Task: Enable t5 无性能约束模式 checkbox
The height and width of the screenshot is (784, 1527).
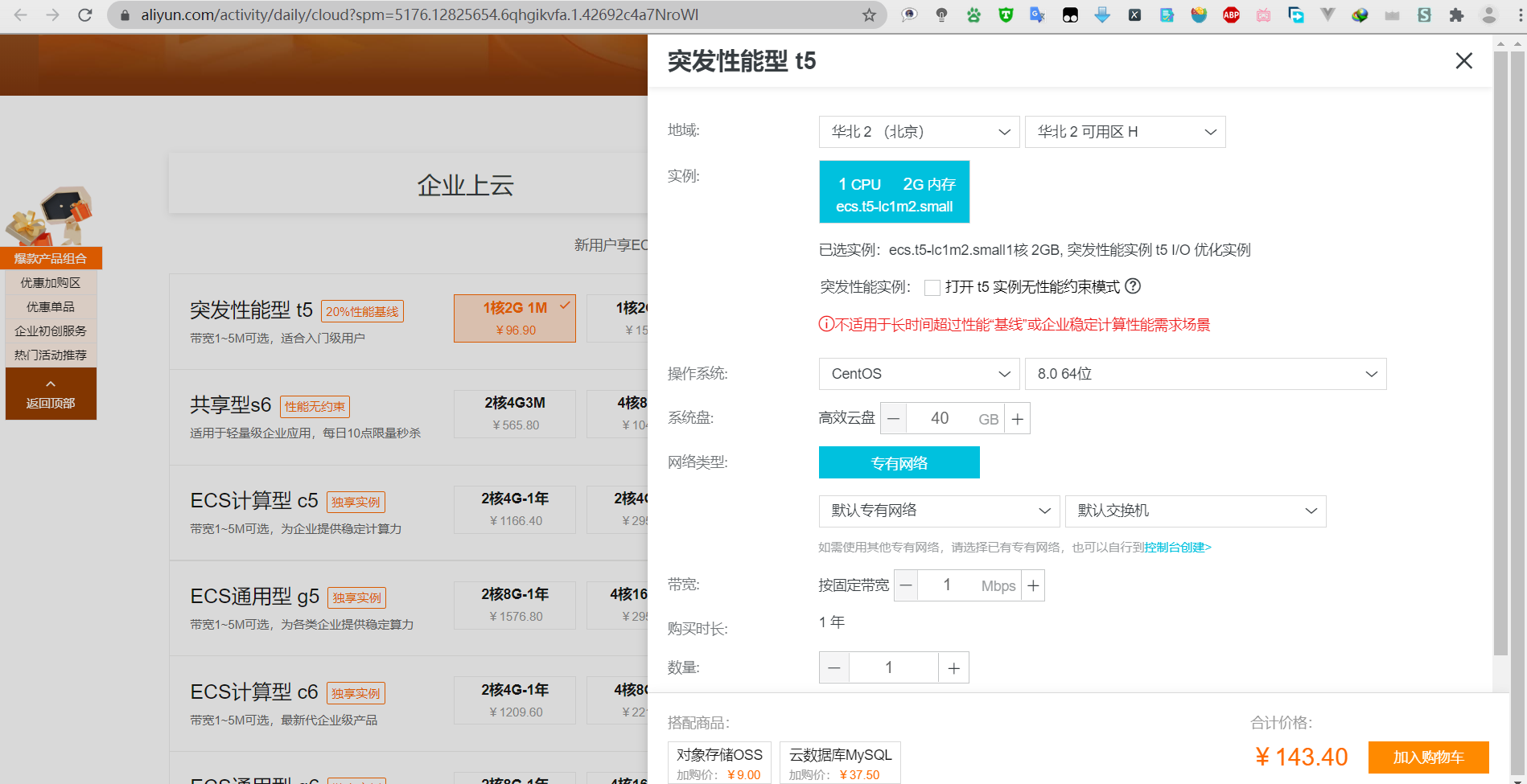Action: tap(932, 287)
